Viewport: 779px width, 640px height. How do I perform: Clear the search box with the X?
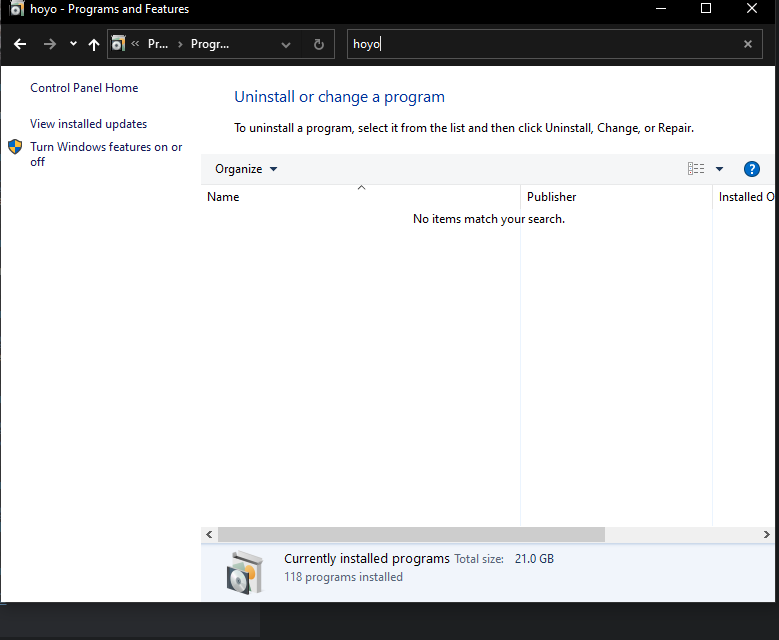(748, 44)
